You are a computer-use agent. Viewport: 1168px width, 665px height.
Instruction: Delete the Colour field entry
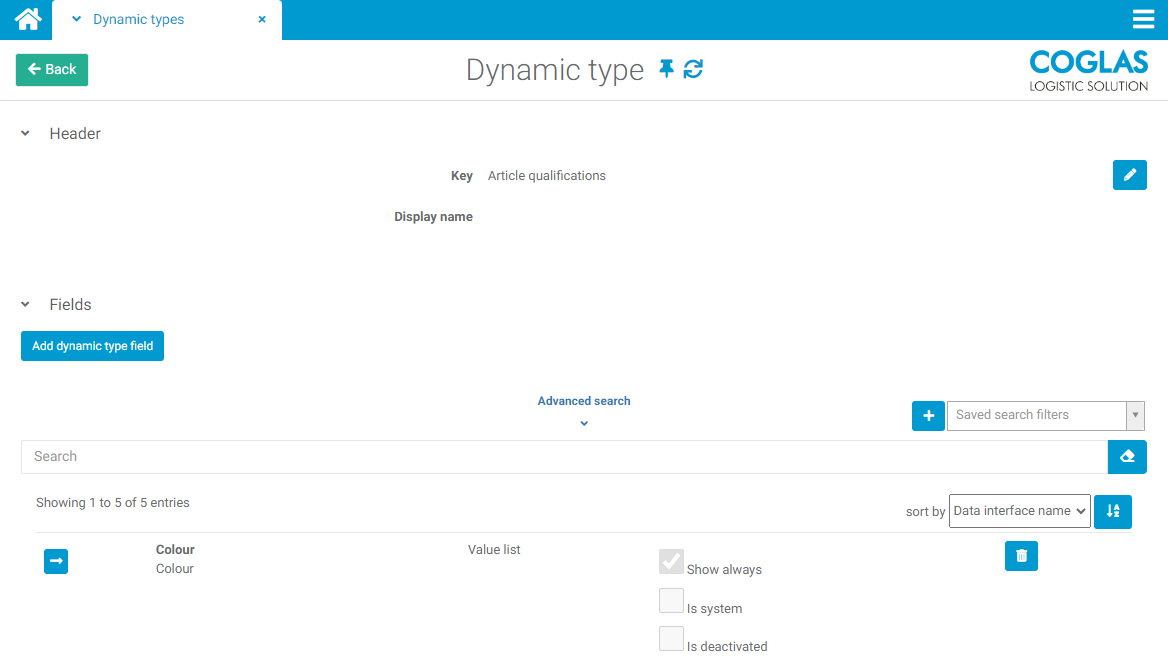[x=1021, y=556]
